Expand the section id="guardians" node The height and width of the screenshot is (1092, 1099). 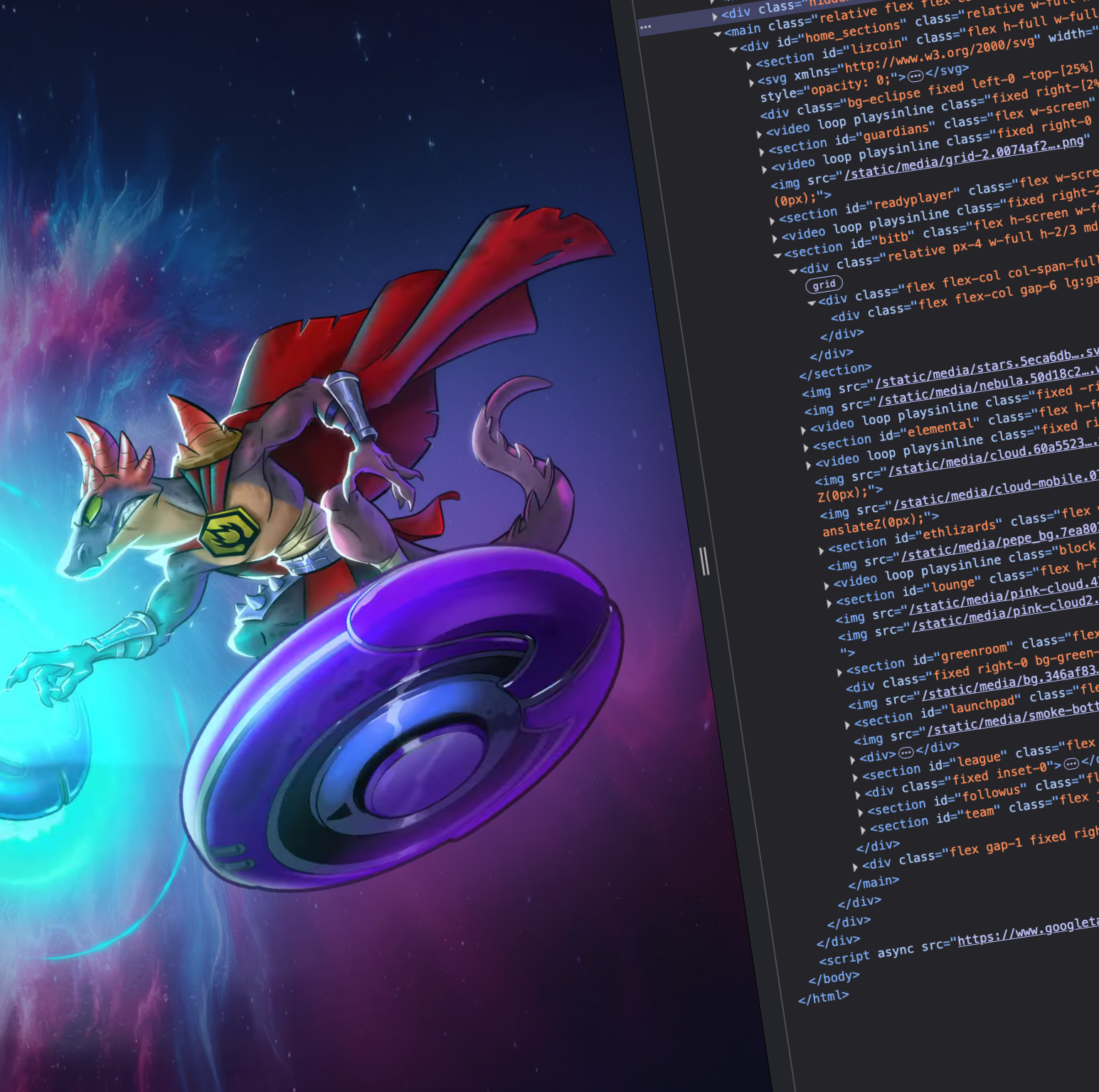762,152
